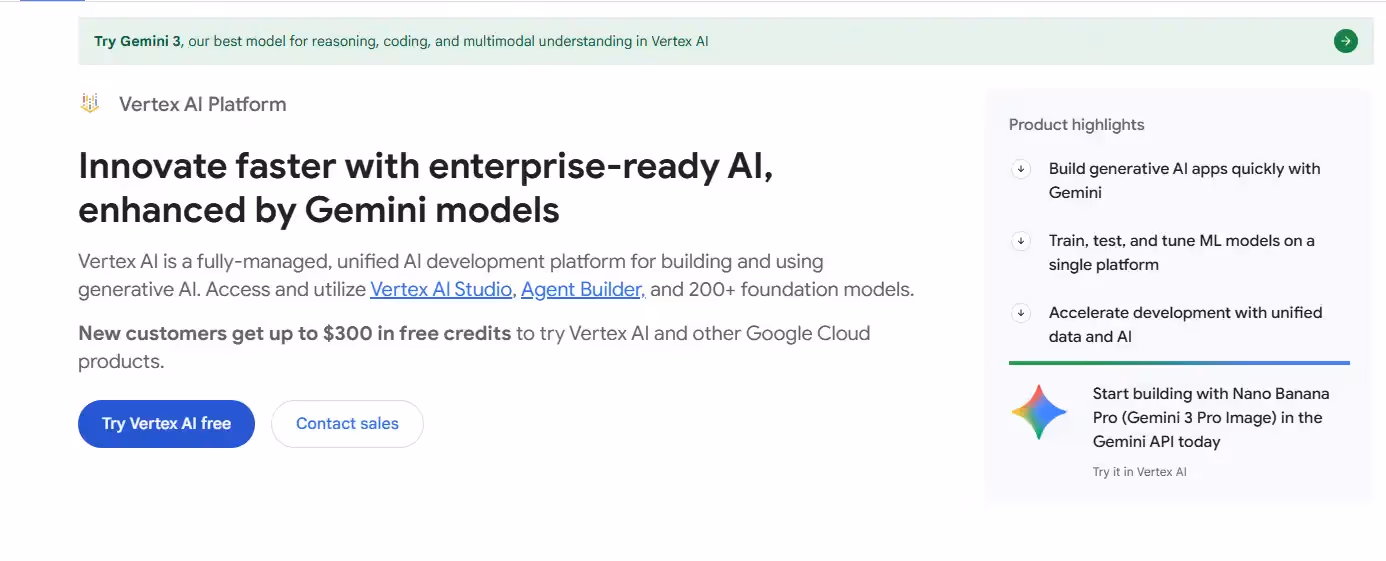Click the Vertex AI Platform title text
This screenshot has width=1386, height=561.
click(x=202, y=104)
